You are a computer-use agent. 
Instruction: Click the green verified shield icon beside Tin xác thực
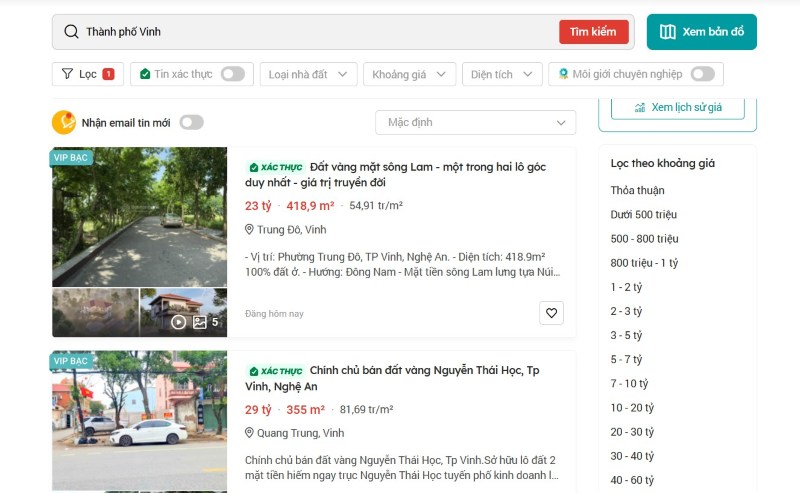point(145,74)
